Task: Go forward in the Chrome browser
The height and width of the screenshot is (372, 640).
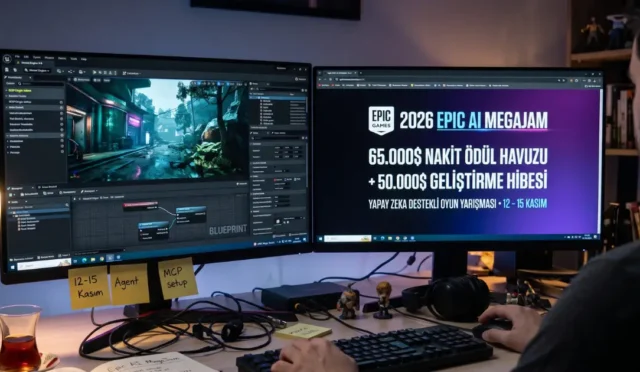Action: point(325,79)
